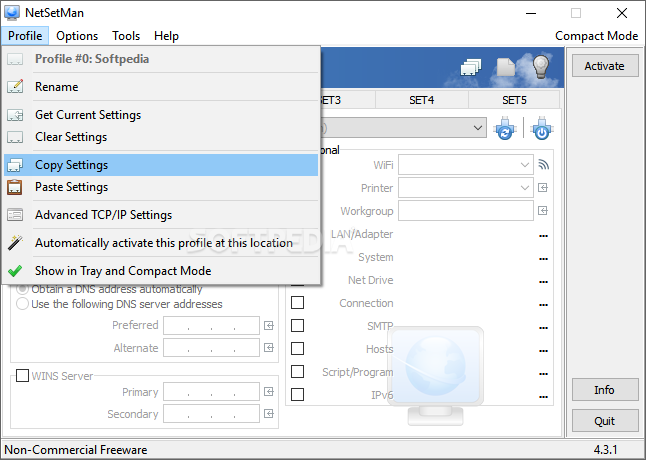Open IPv6 settings ellipsis

(543, 397)
